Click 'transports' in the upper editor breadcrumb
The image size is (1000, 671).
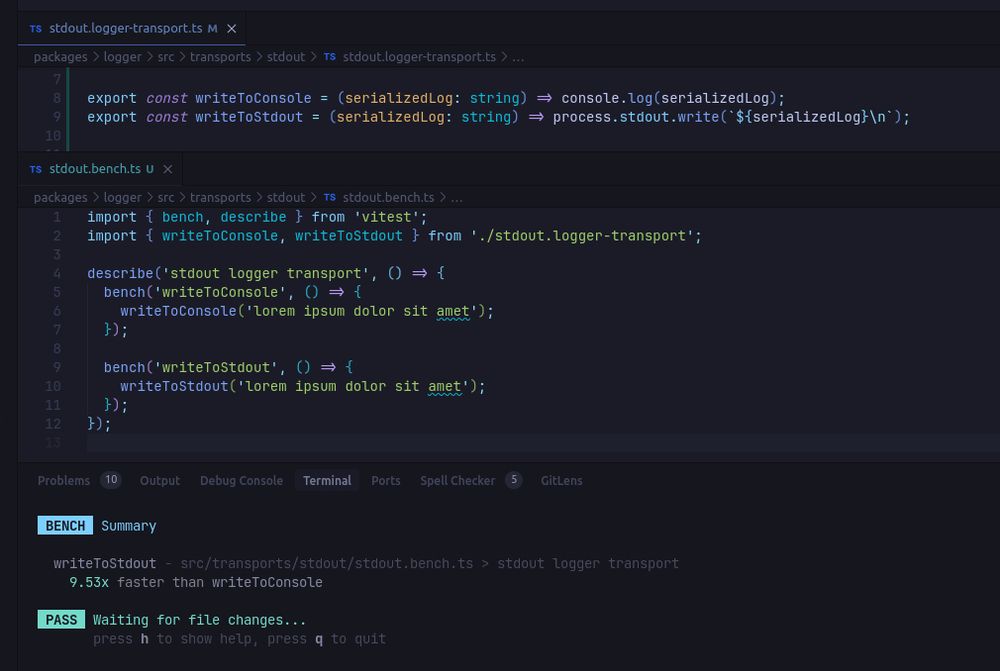220,57
